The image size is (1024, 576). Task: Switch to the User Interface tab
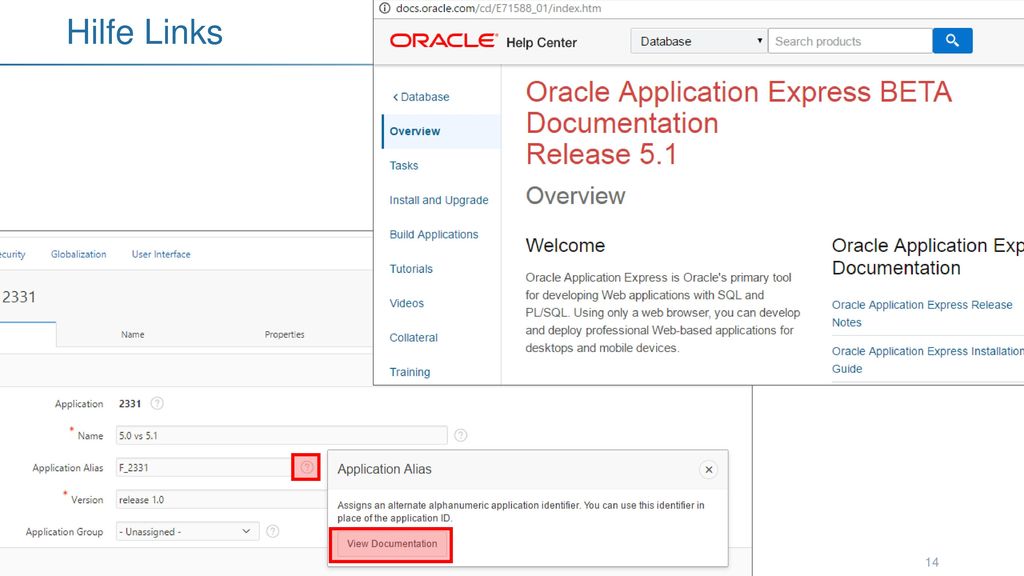point(161,254)
